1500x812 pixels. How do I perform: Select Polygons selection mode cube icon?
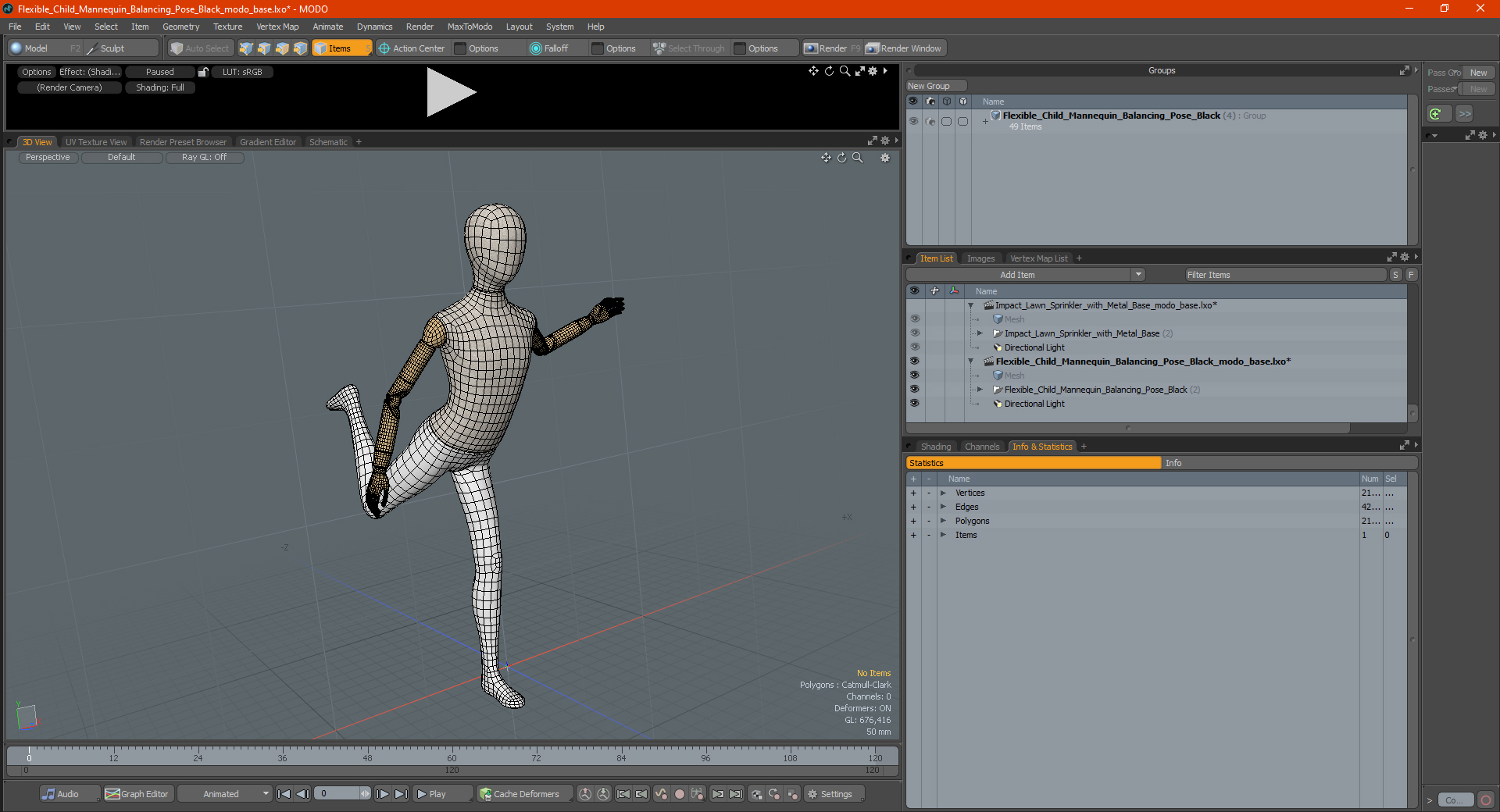click(282, 48)
